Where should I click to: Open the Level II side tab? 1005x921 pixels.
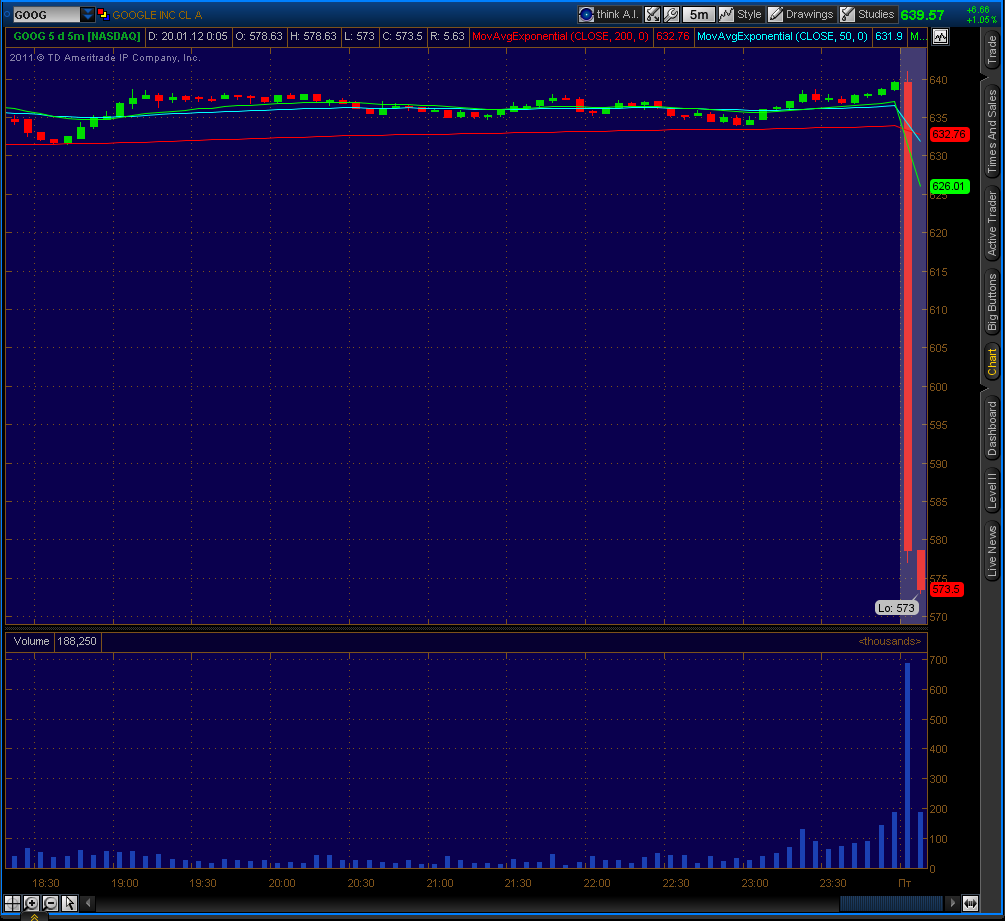[x=992, y=491]
